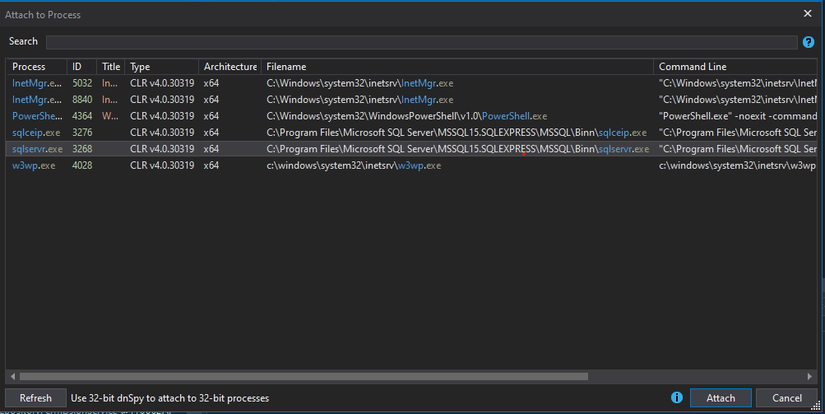
Task: Click into the Search field
Action: click(421, 42)
